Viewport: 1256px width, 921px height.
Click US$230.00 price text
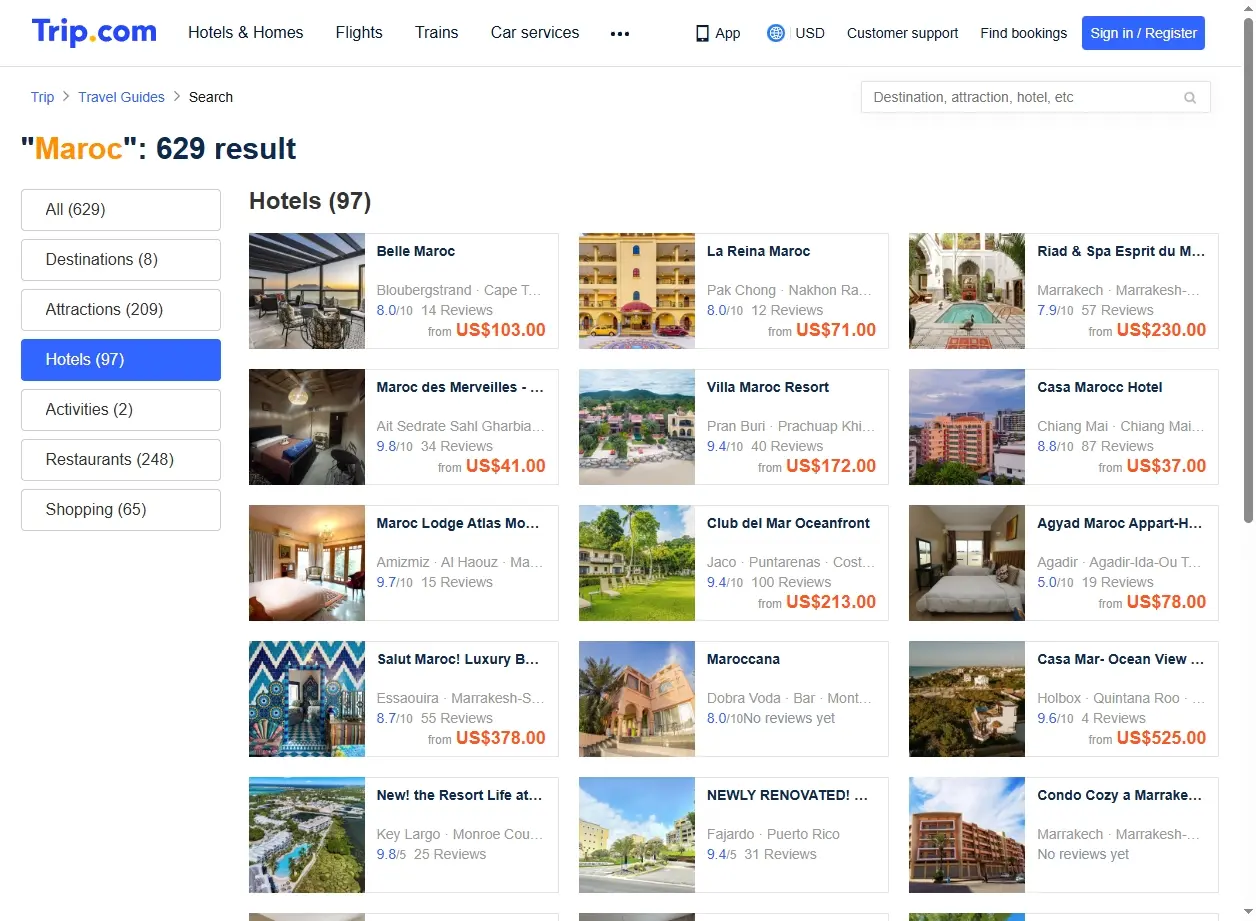coord(1161,330)
